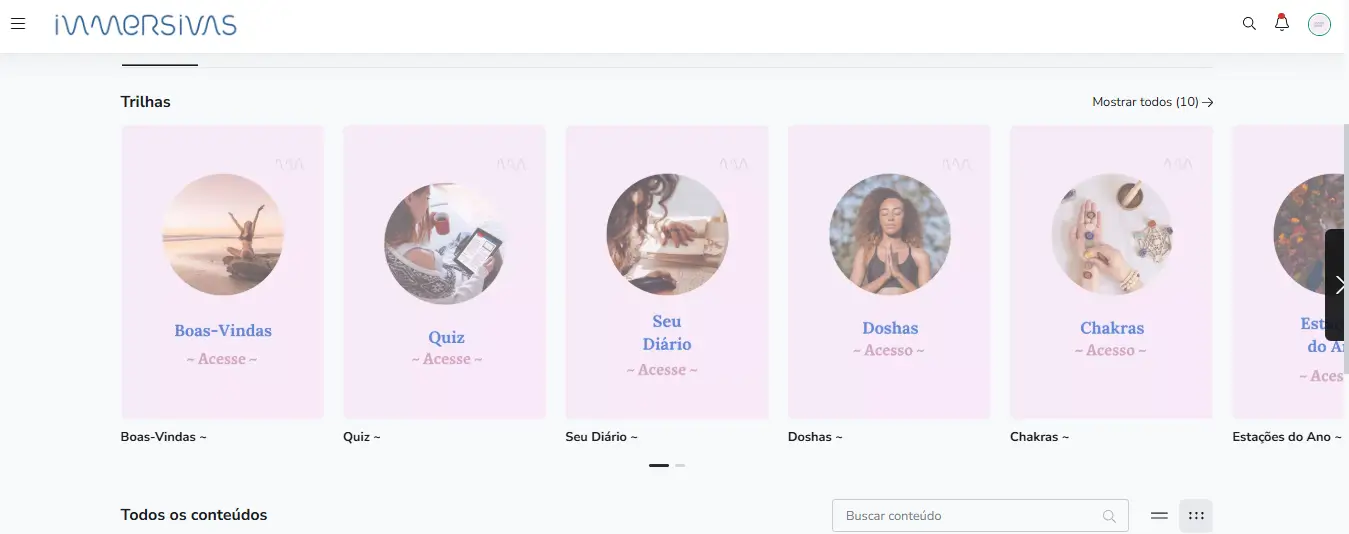
Task: Open the Doshas trail card
Action: 889,272
